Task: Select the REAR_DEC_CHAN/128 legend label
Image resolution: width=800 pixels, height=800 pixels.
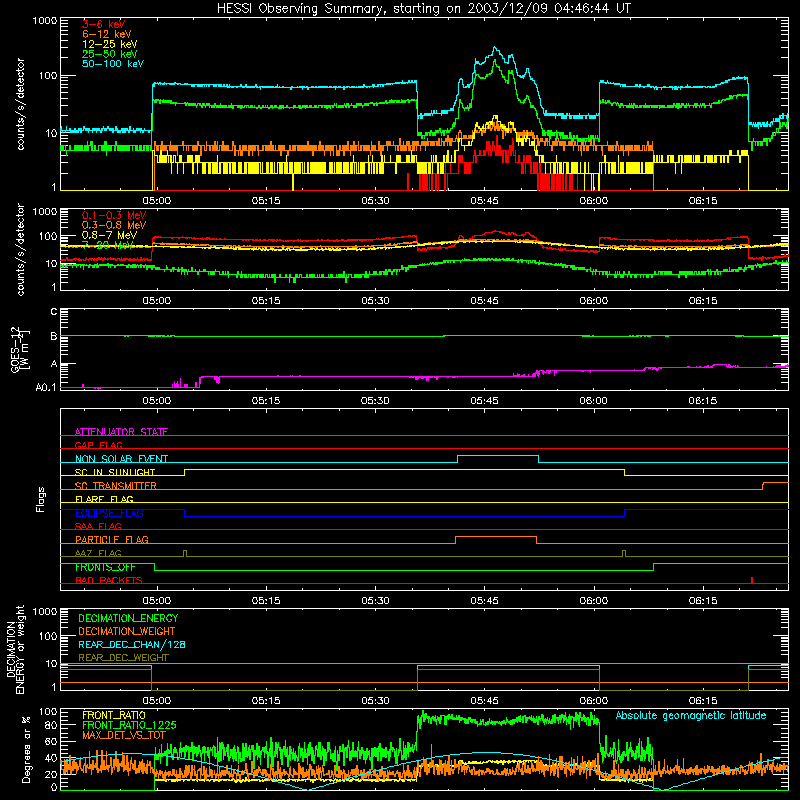Action: [132, 644]
